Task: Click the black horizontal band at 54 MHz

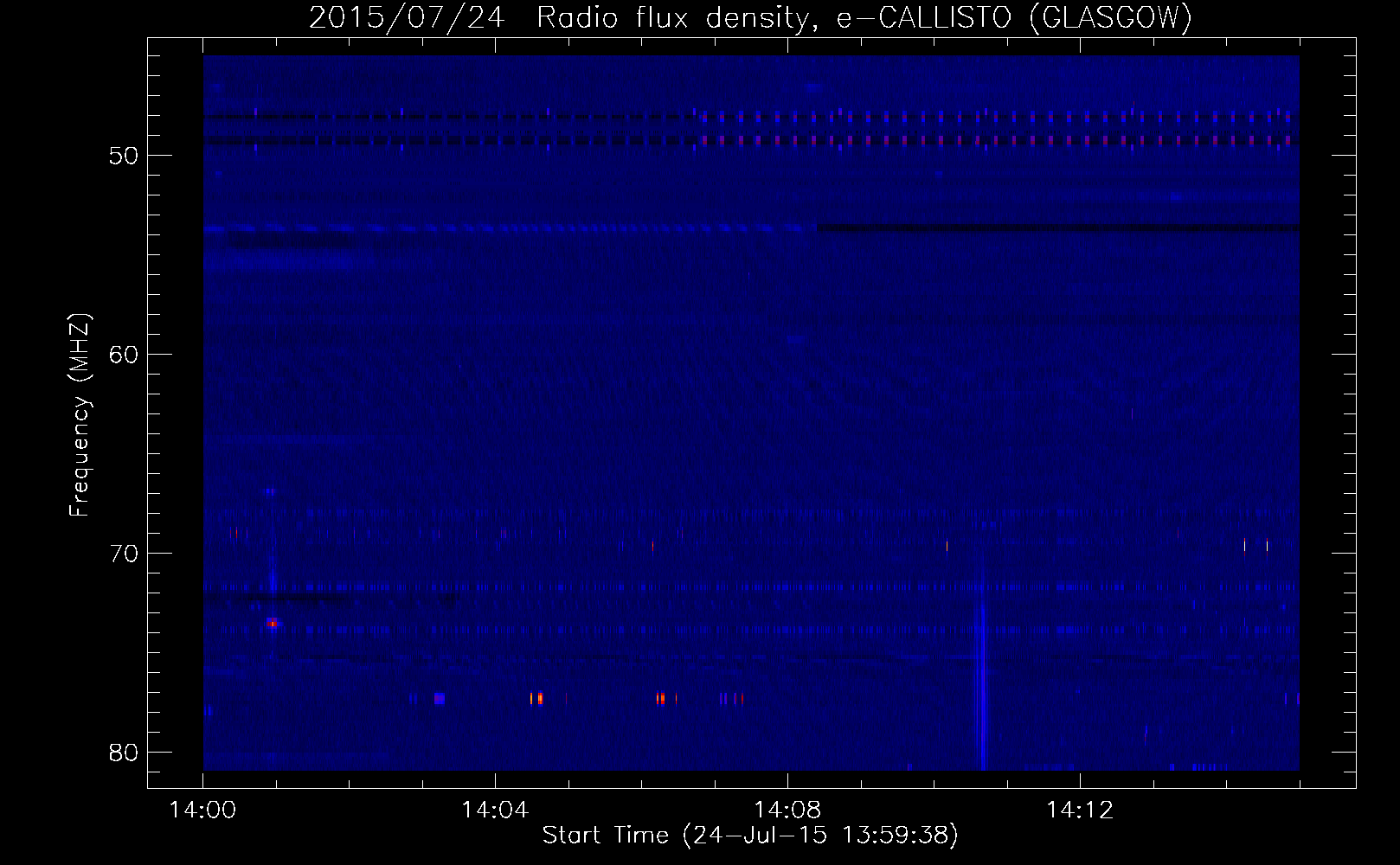Action: click(x=1057, y=228)
